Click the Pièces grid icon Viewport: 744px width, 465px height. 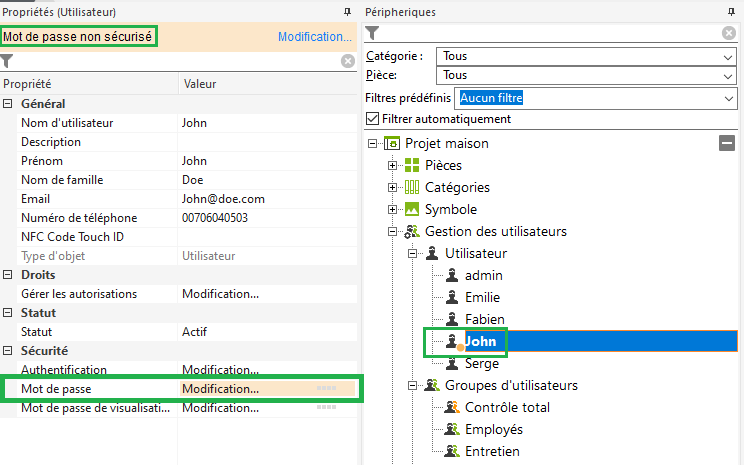pos(412,166)
